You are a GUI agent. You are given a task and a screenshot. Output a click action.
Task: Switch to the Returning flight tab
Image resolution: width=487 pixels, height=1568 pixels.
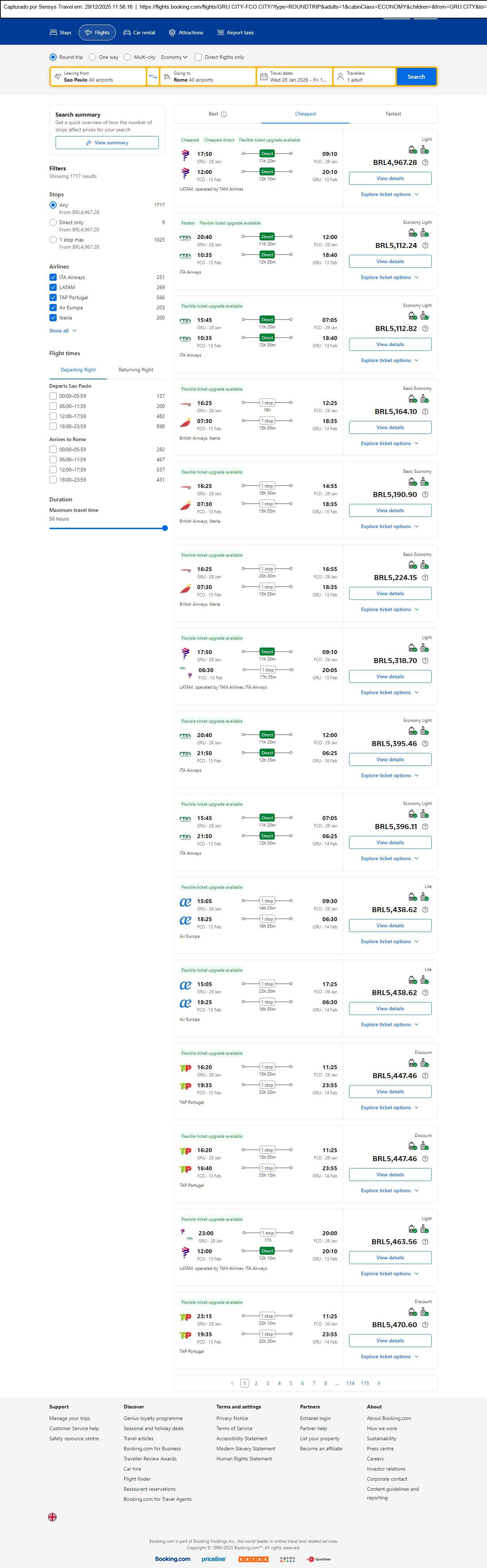(x=136, y=370)
